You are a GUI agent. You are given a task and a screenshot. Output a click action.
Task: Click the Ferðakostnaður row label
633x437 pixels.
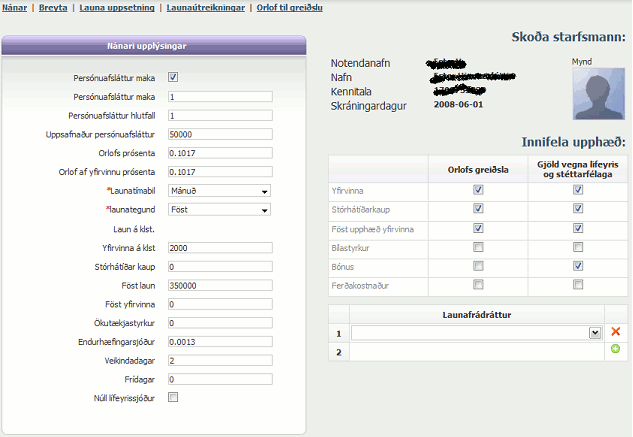point(360,286)
